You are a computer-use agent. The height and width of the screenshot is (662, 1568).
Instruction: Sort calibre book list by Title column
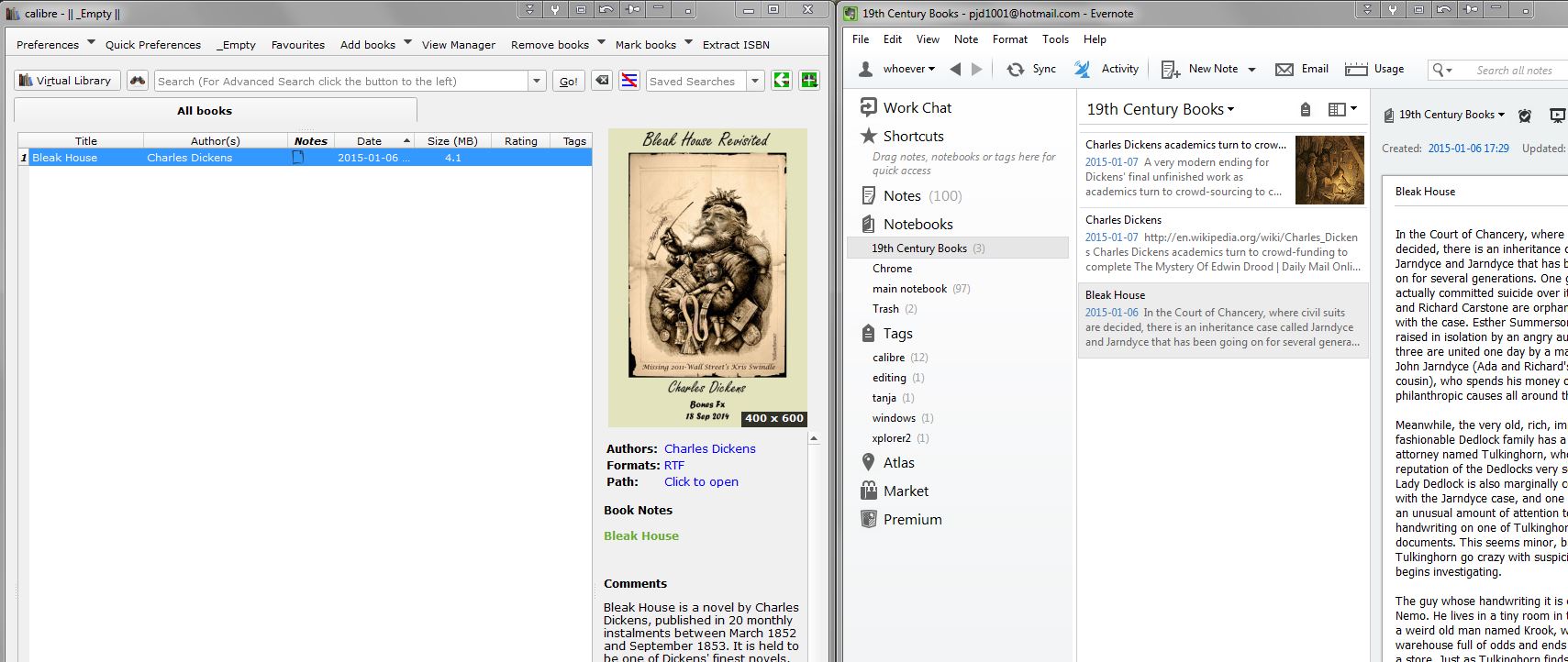coord(86,141)
